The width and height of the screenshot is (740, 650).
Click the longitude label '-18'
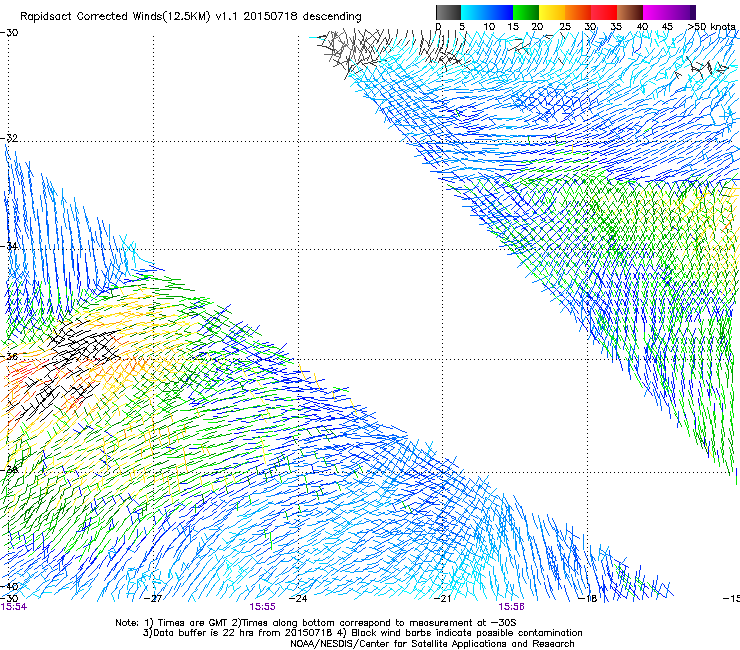pos(588,599)
